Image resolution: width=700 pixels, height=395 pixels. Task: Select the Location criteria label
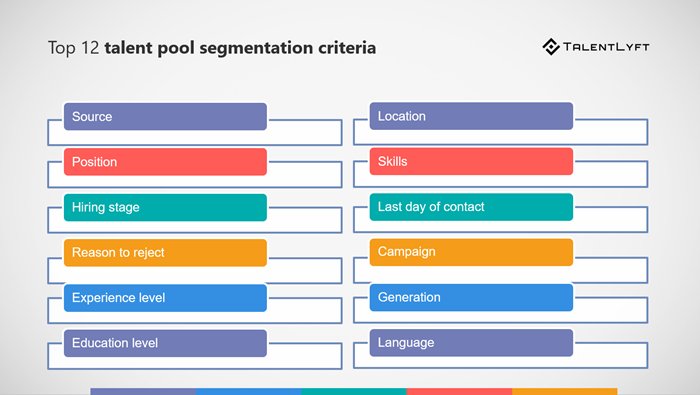click(471, 116)
